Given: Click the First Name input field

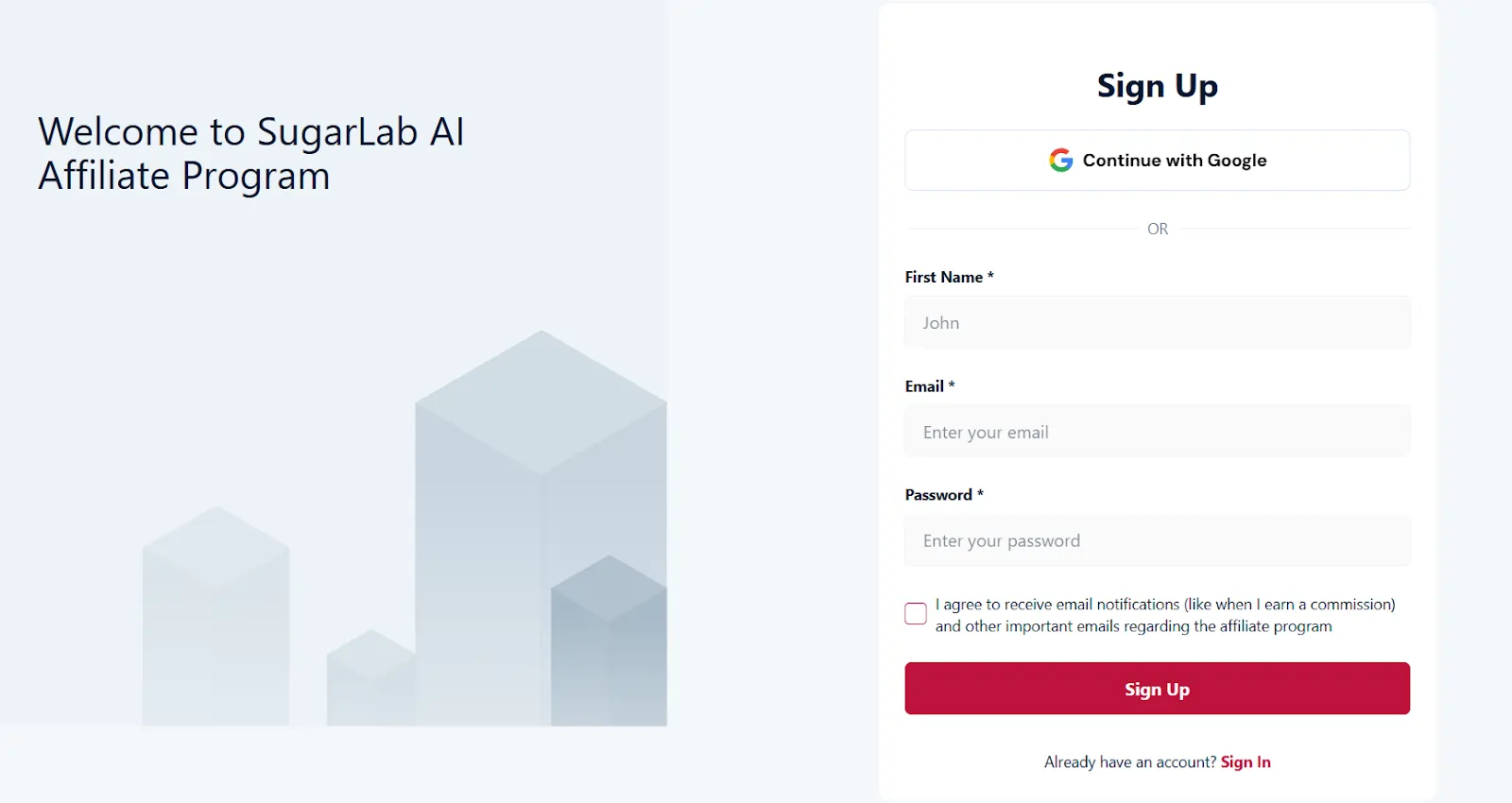Looking at the screenshot, I should pos(1157,322).
